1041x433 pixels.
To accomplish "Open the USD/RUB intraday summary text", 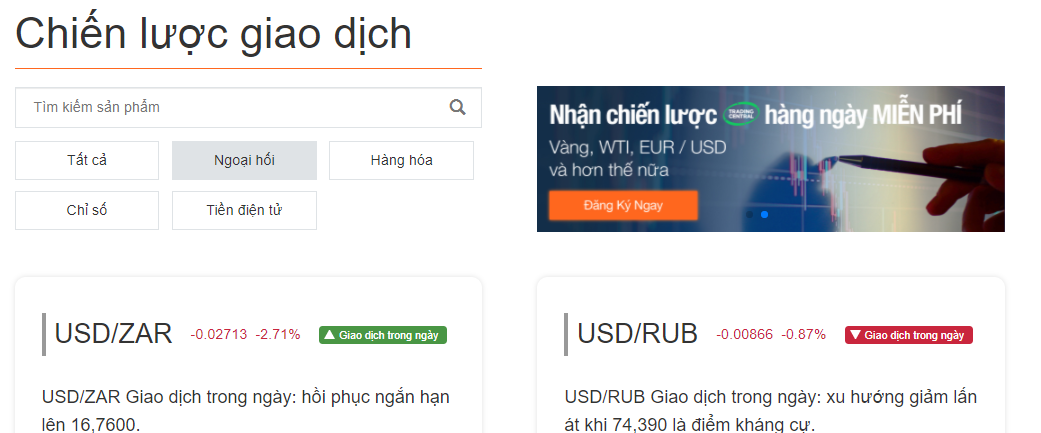I will click(x=771, y=410).
